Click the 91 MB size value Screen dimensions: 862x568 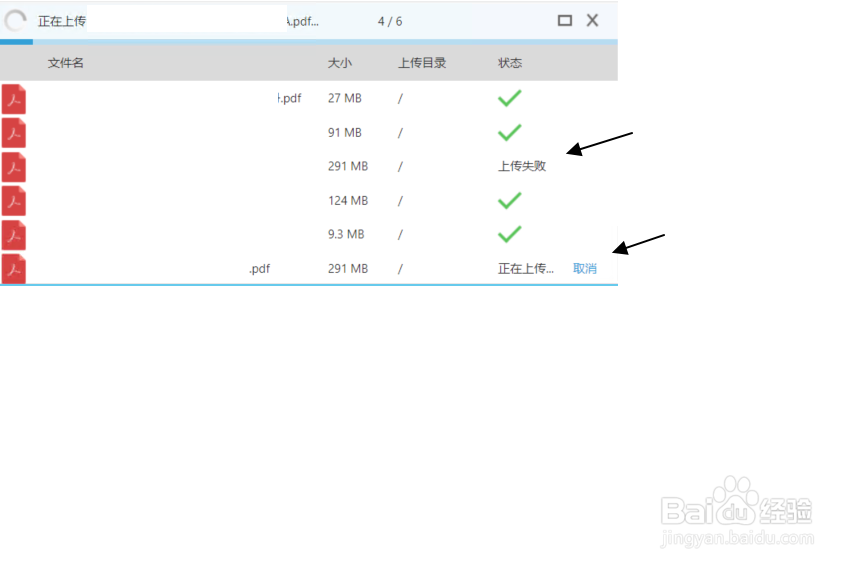[345, 133]
